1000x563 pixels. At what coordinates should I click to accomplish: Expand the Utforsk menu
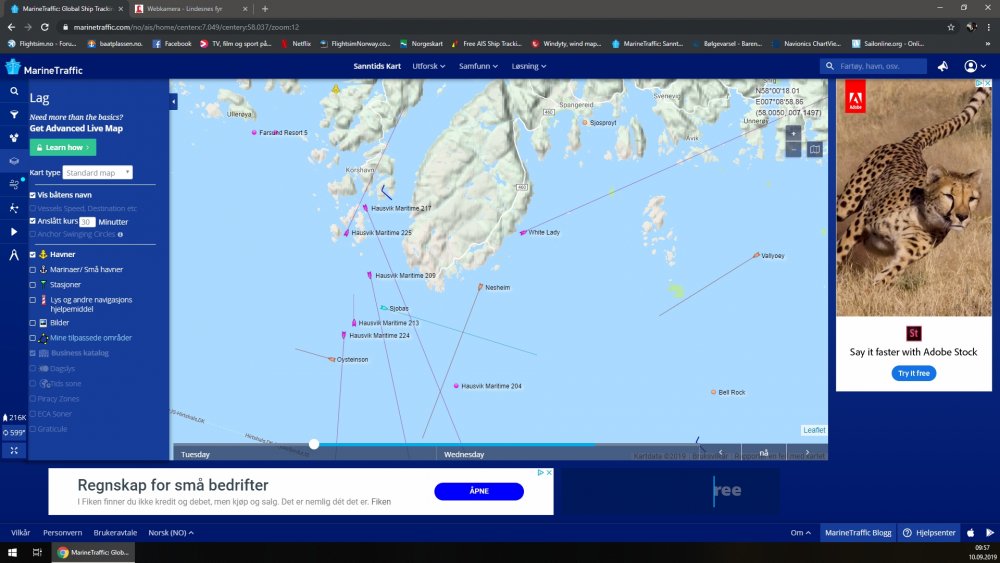429,66
